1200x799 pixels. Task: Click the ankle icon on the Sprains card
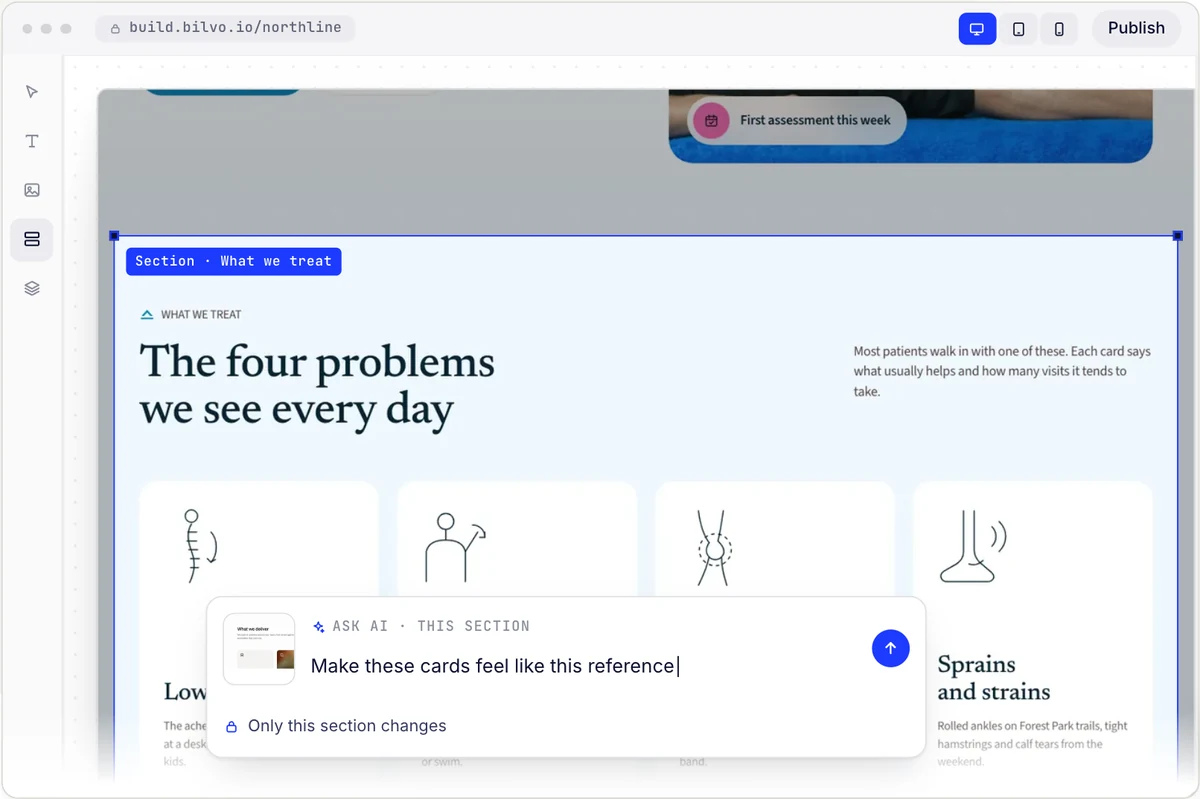click(x=973, y=546)
